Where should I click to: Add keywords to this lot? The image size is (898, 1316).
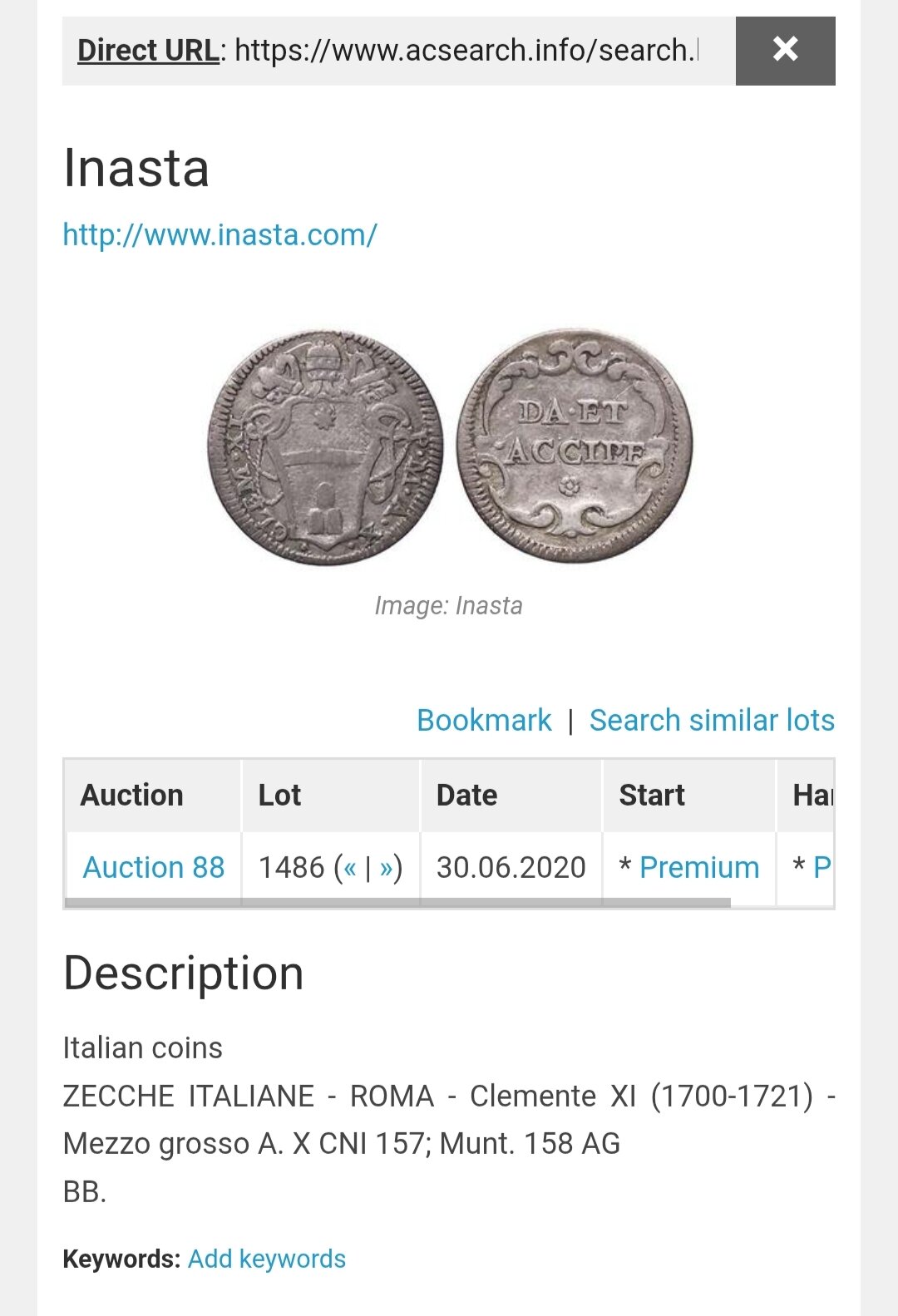coord(267,1259)
